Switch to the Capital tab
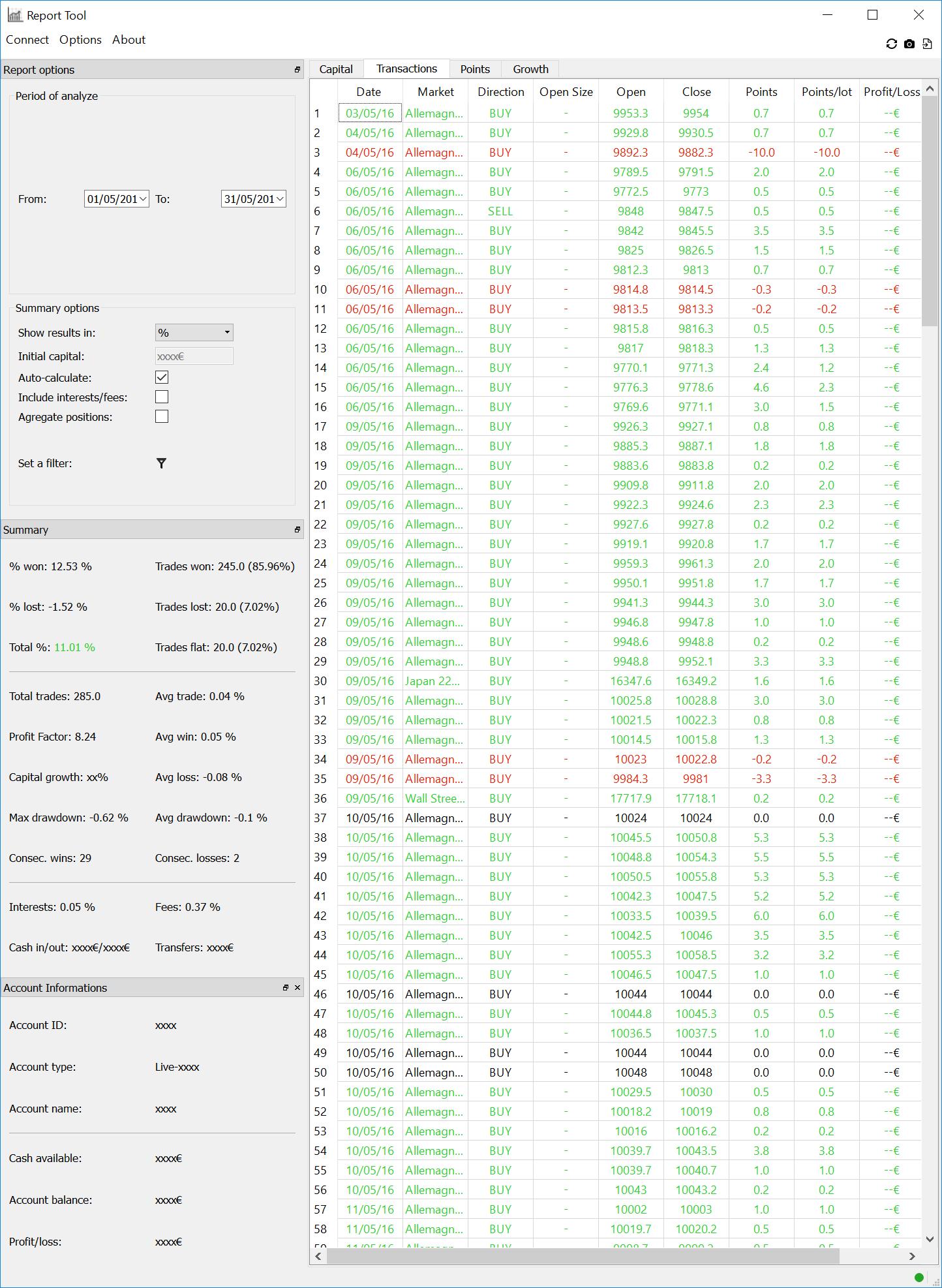 336,69
